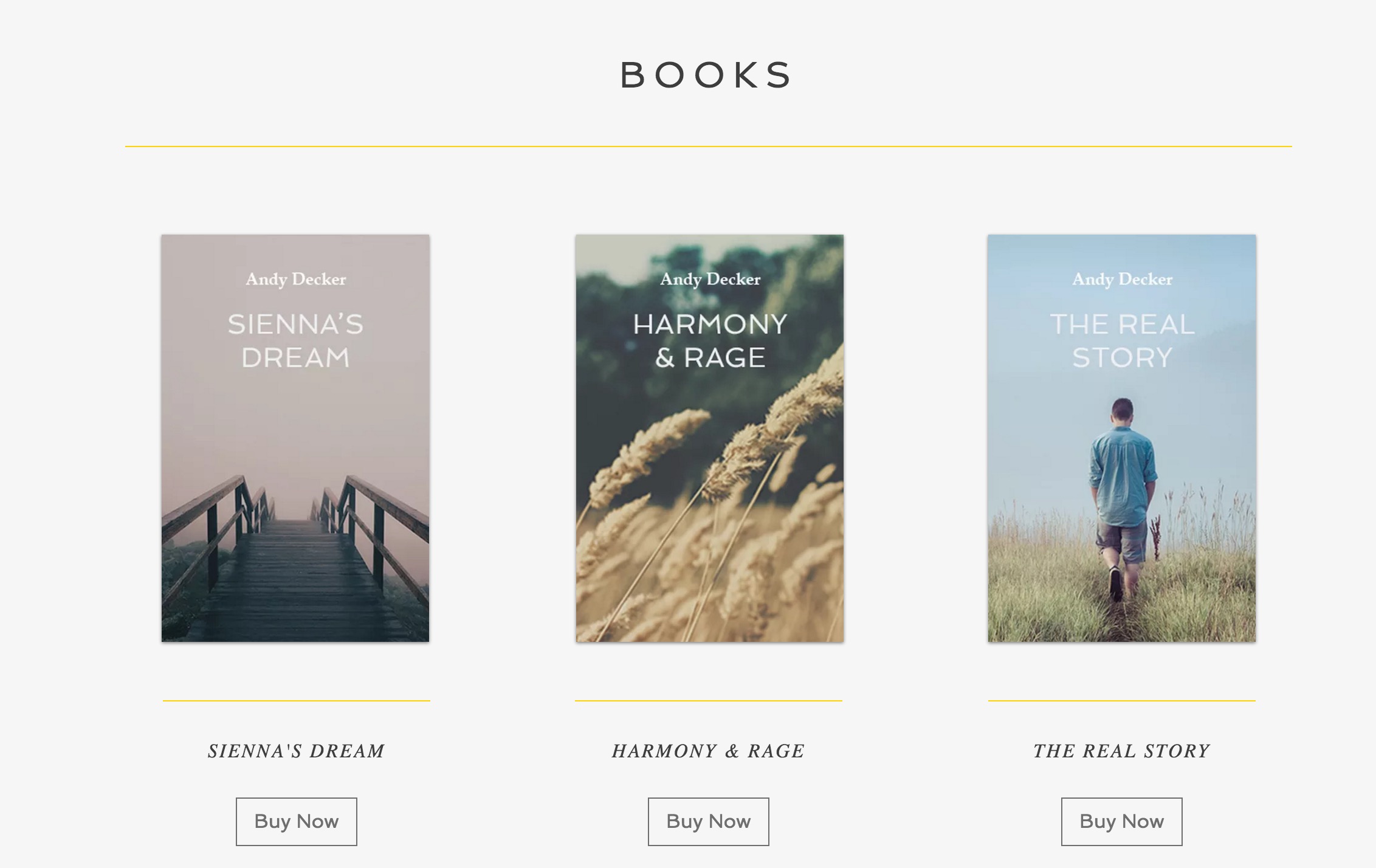Click the title text printed on The Real Story cover

[x=1122, y=341]
